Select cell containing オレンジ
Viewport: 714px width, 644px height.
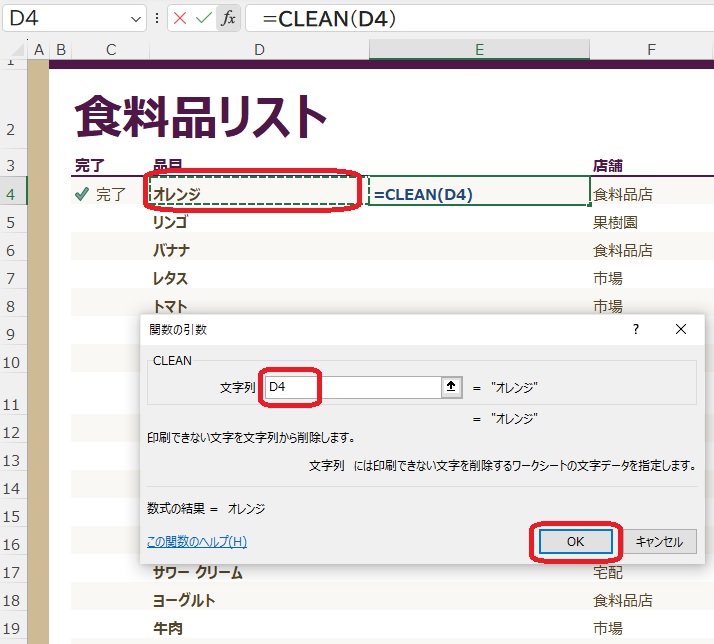[x=255, y=194]
